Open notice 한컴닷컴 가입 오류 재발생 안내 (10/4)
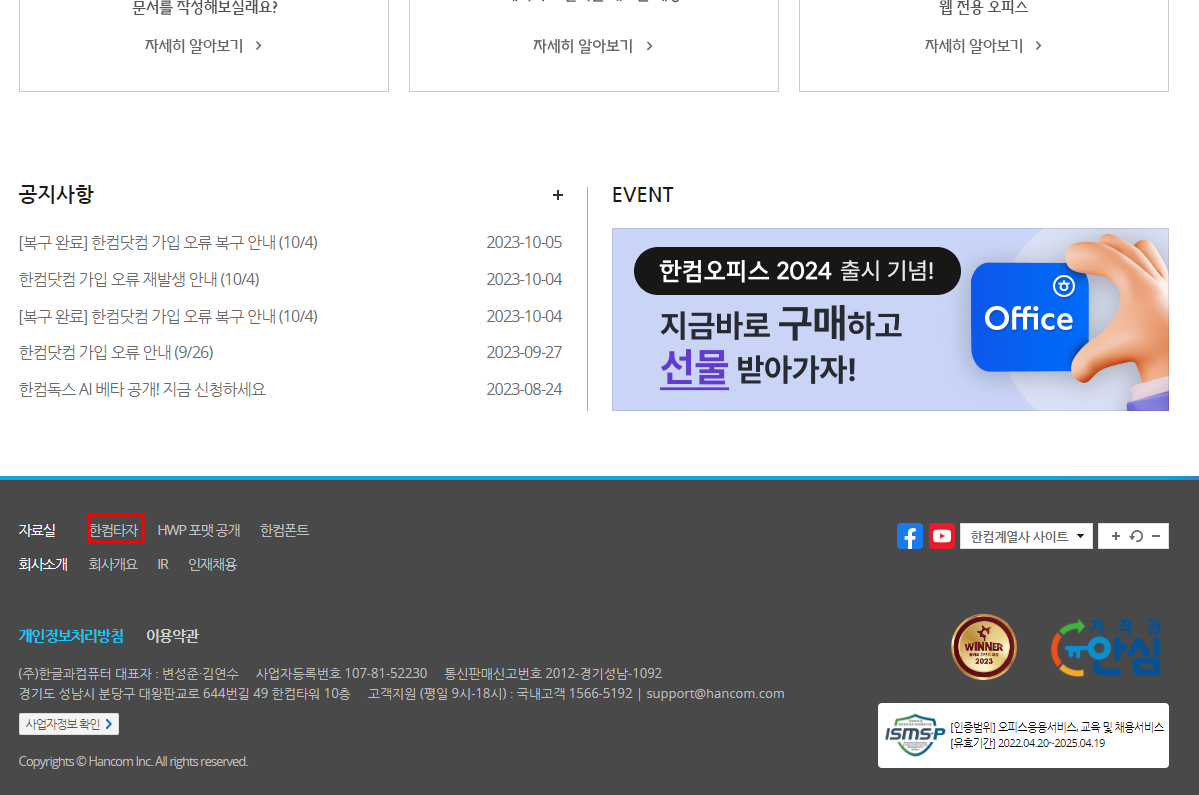1199x795 pixels. click(x=139, y=279)
